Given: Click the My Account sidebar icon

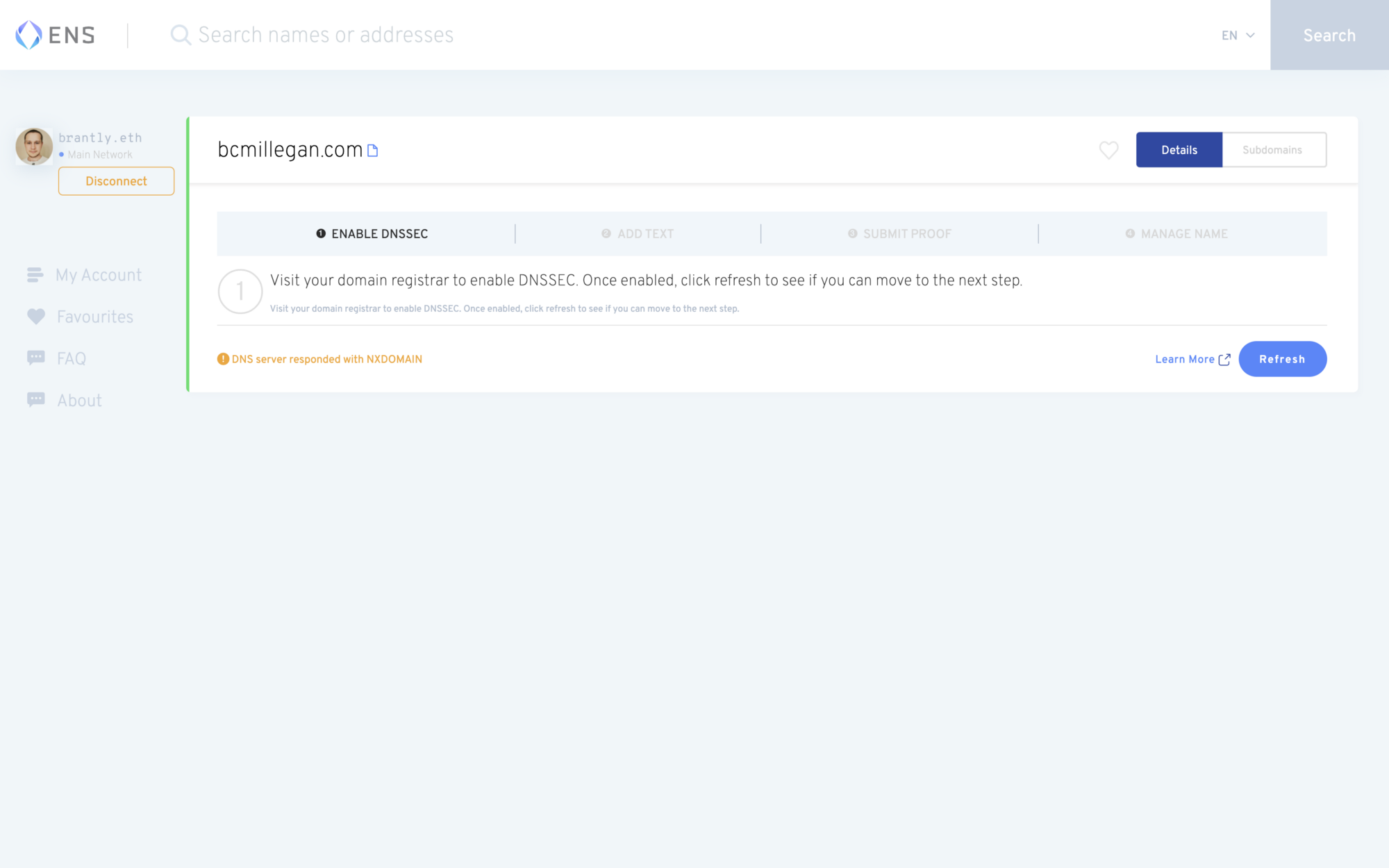Looking at the screenshot, I should pyautogui.click(x=35, y=275).
